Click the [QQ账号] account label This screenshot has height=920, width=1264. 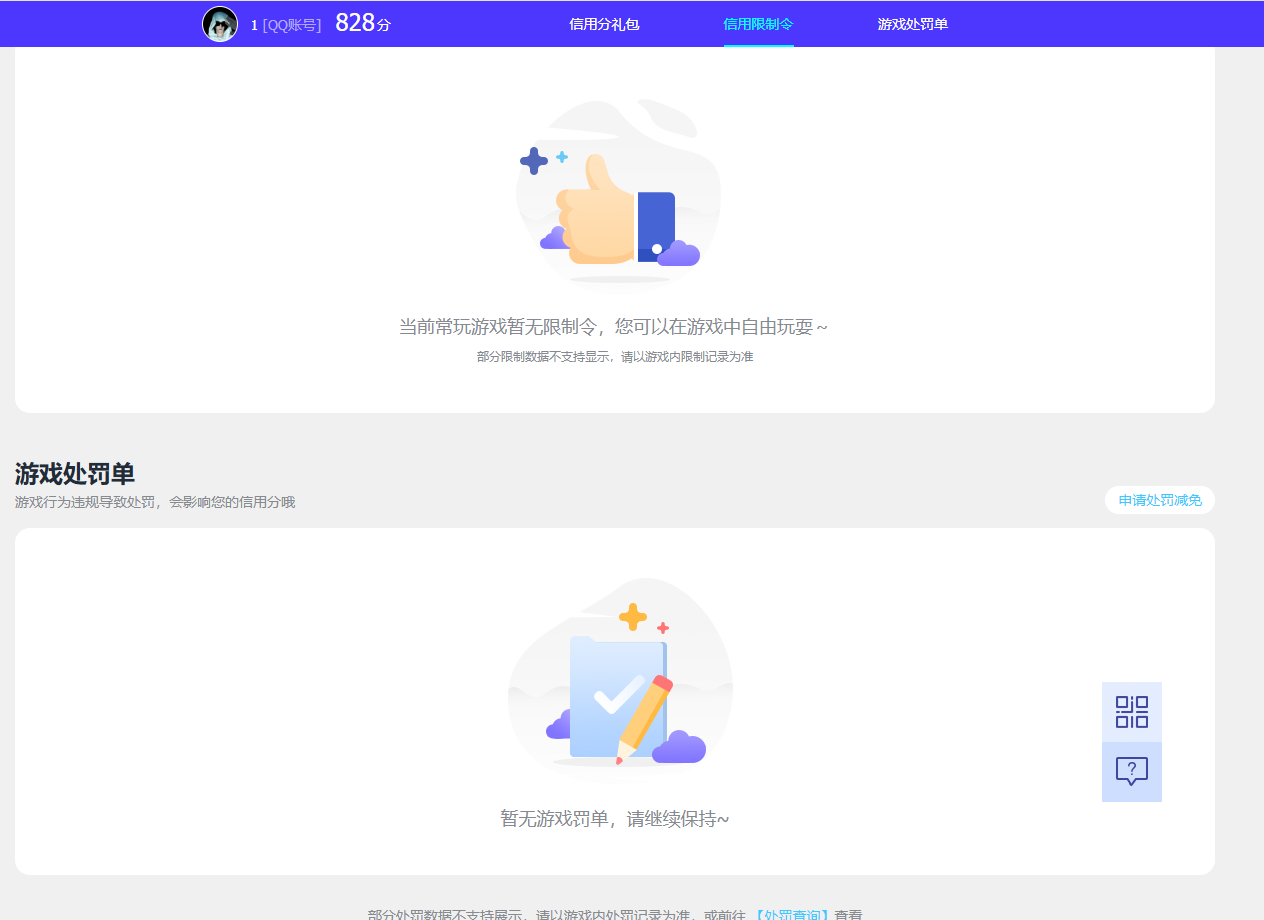tap(292, 25)
